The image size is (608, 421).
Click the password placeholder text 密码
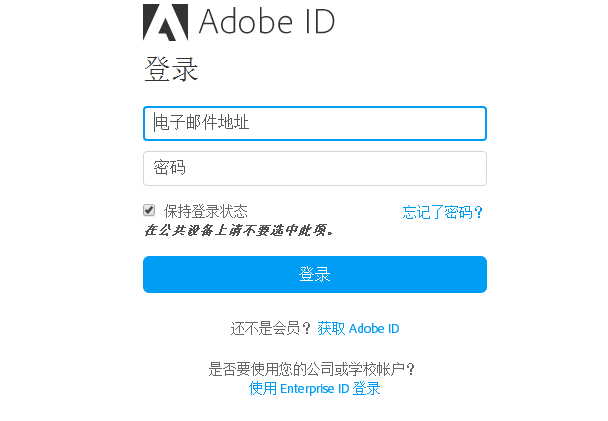click(169, 167)
